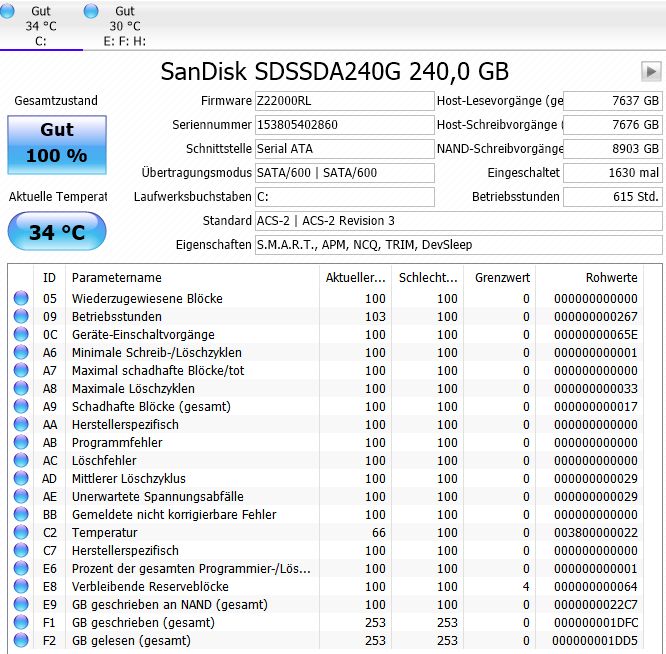The width and height of the screenshot is (666, 654).
Task: Click Eingeschaltet value 1630 mal
Action: point(612,173)
